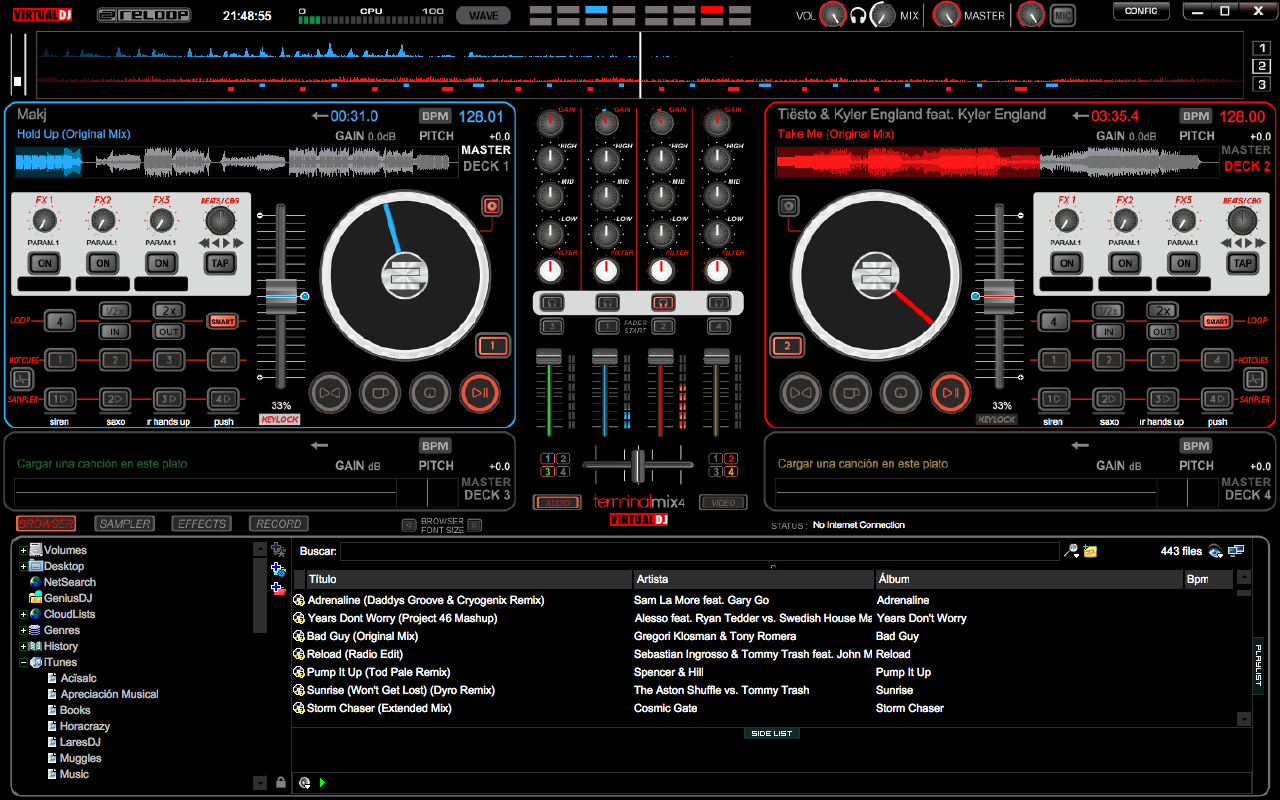Toggle KEYLOCK on Deck 1
This screenshot has width=1280, height=800.
pyautogui.click(x=280, y=420)
